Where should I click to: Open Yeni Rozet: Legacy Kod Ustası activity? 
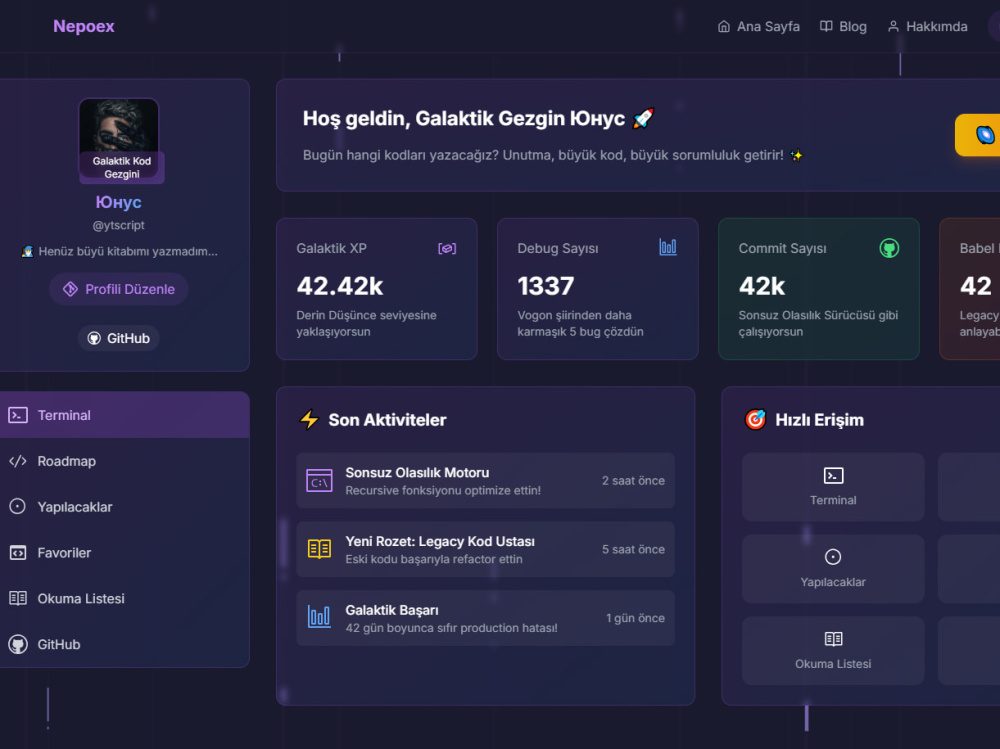click(x=485, y=549)
